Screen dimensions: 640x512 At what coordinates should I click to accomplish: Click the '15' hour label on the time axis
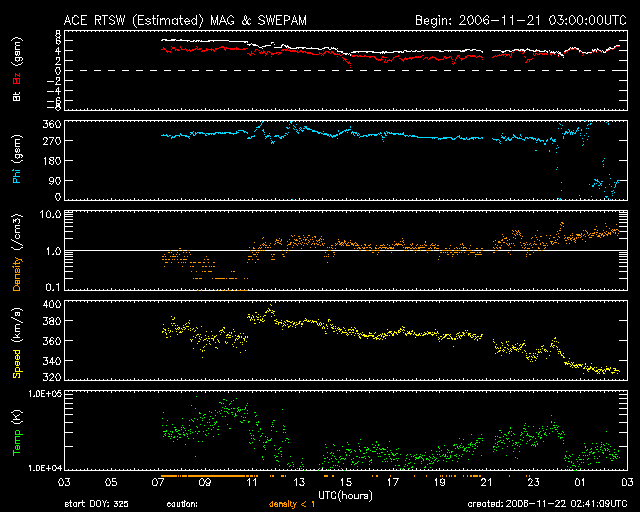(346, 483)
